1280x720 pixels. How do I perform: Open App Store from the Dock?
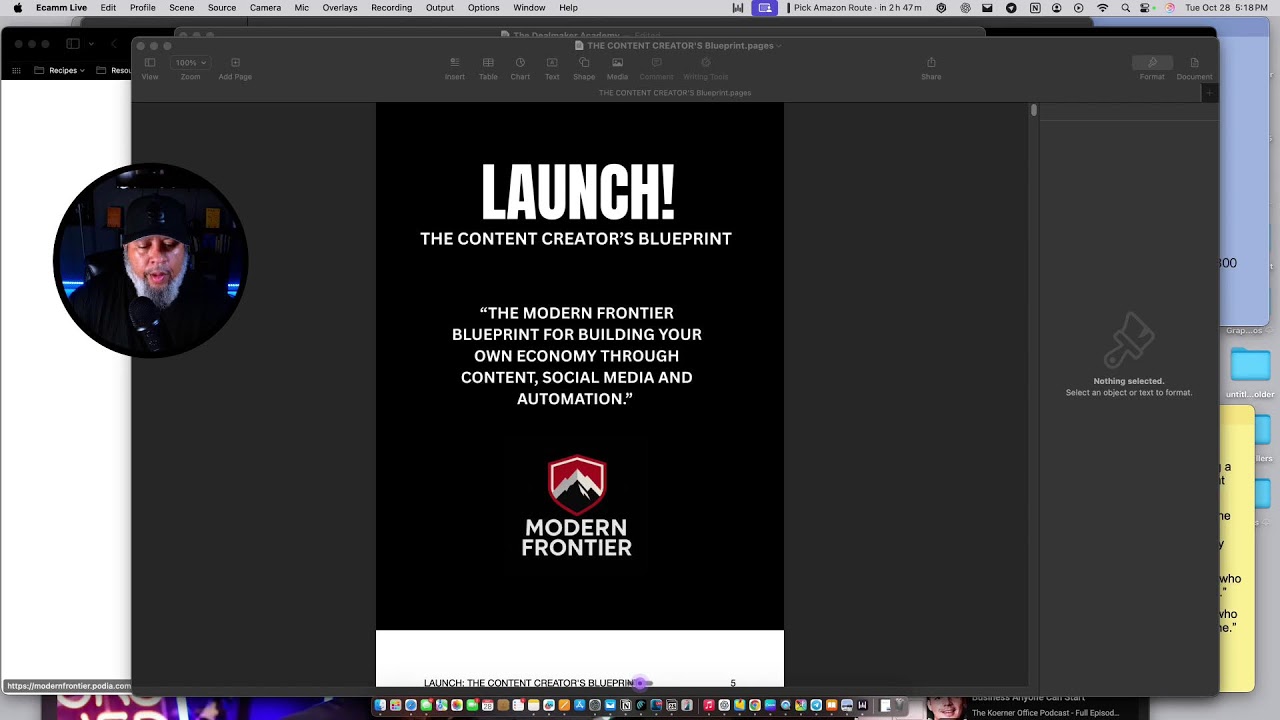coord(580,706)
